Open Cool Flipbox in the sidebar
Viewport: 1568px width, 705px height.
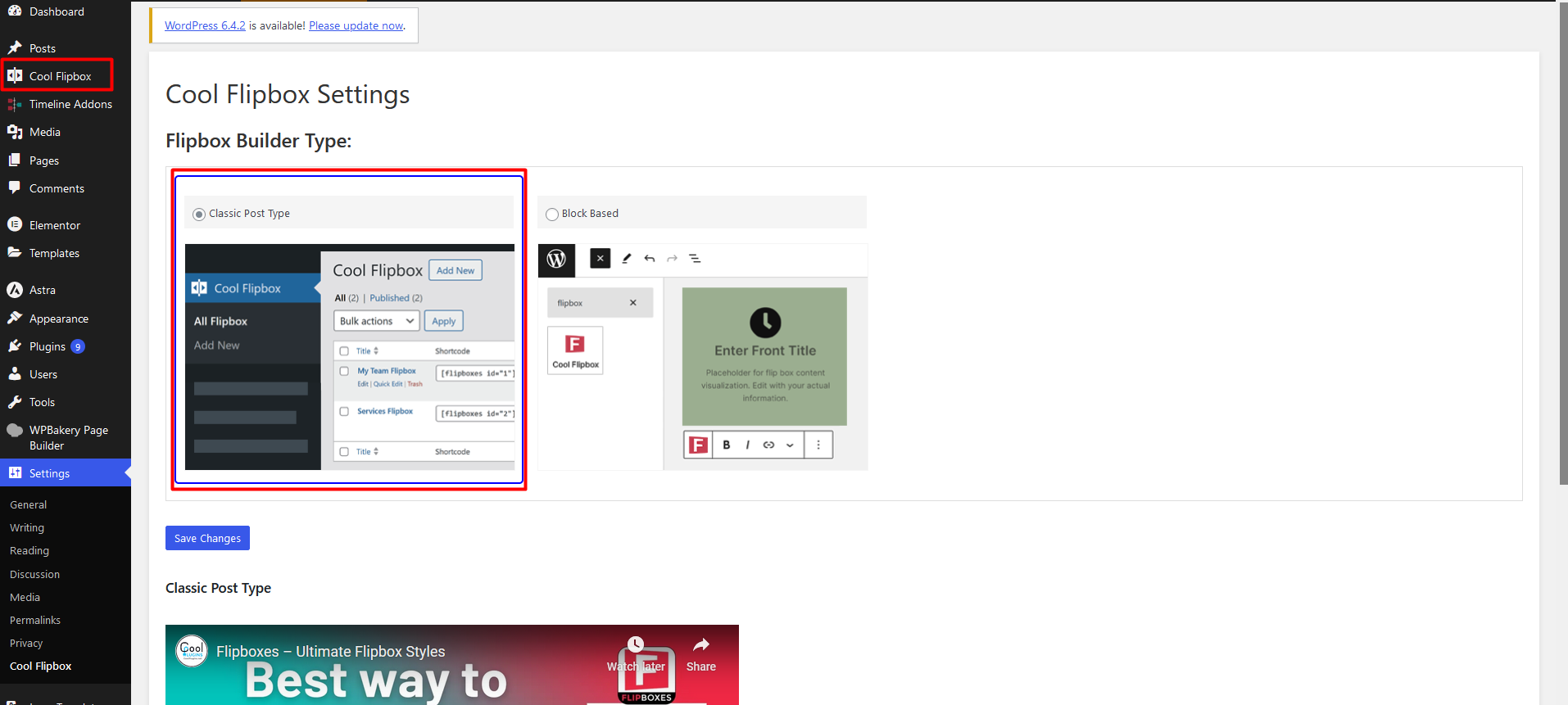coord(60,76)
